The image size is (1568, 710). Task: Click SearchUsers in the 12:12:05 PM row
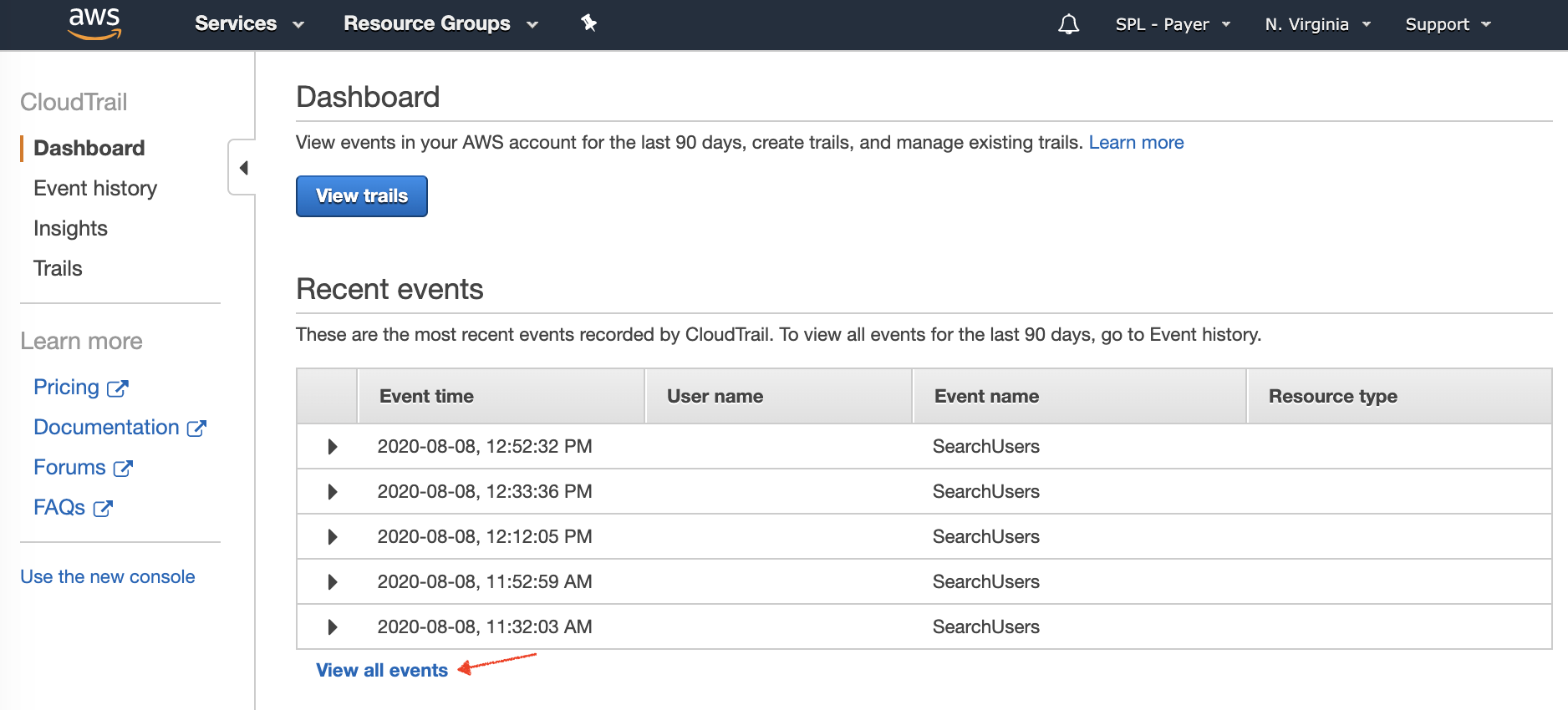click(986, 536)
